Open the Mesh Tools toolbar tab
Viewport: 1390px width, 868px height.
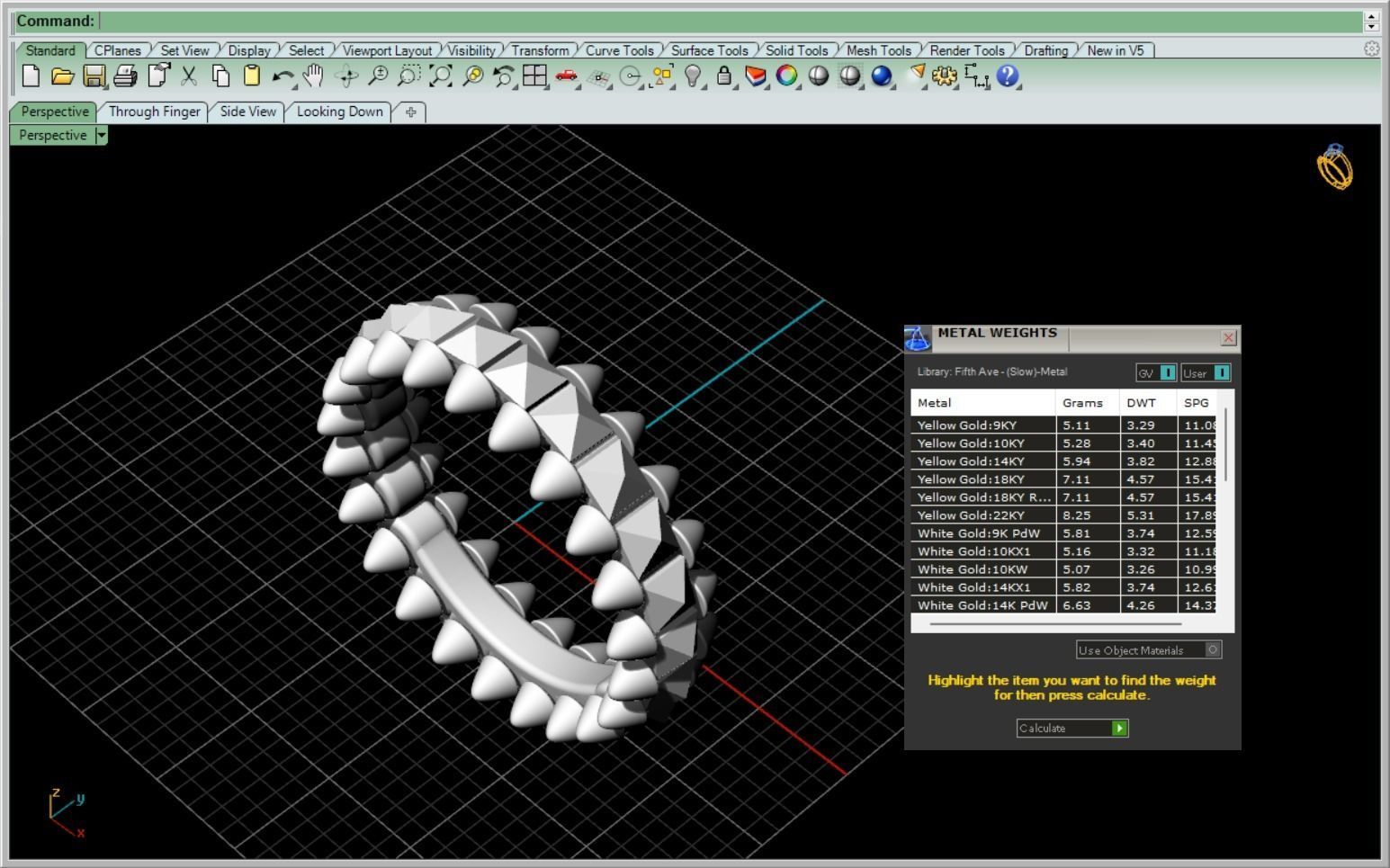coord(878,50)
